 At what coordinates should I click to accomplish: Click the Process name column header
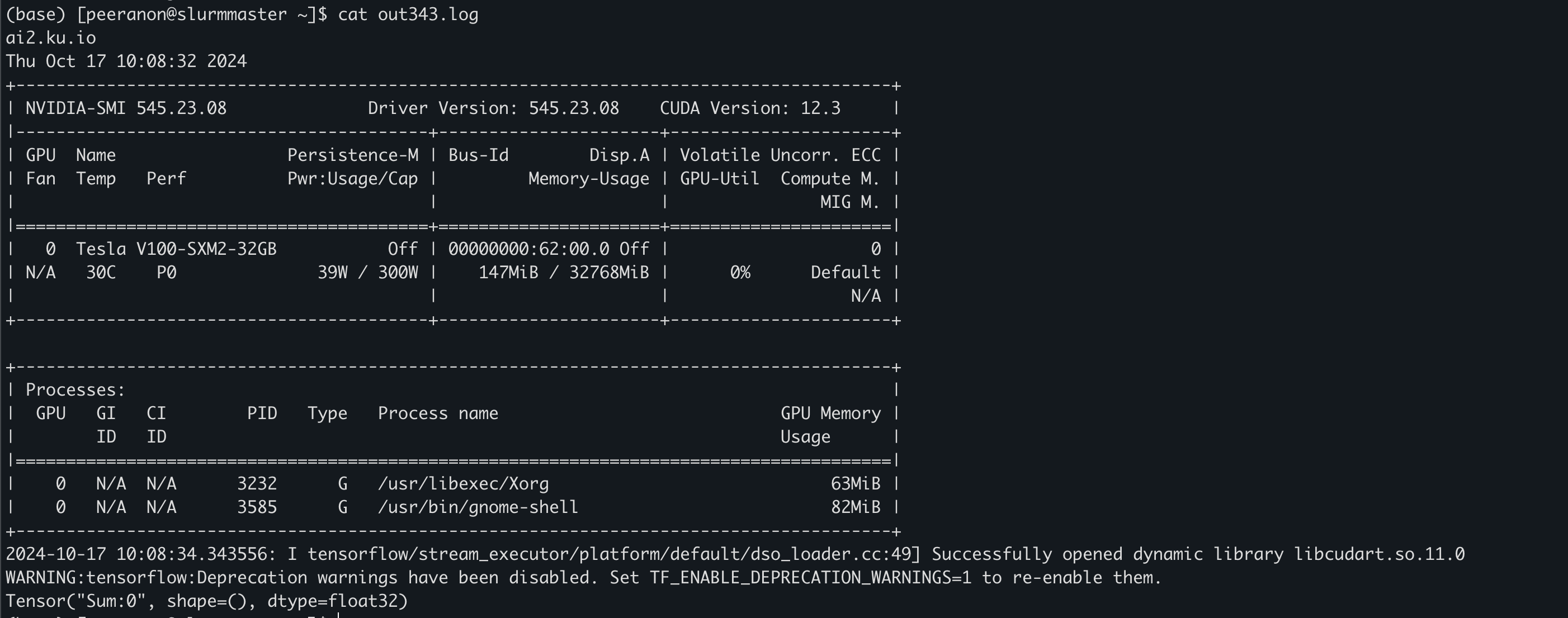pos(438,413)
